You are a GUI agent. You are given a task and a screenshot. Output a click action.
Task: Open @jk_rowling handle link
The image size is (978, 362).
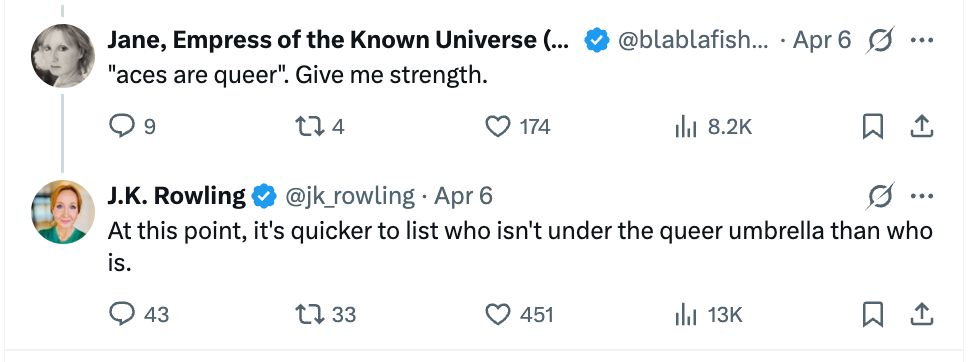pos(349,196)
